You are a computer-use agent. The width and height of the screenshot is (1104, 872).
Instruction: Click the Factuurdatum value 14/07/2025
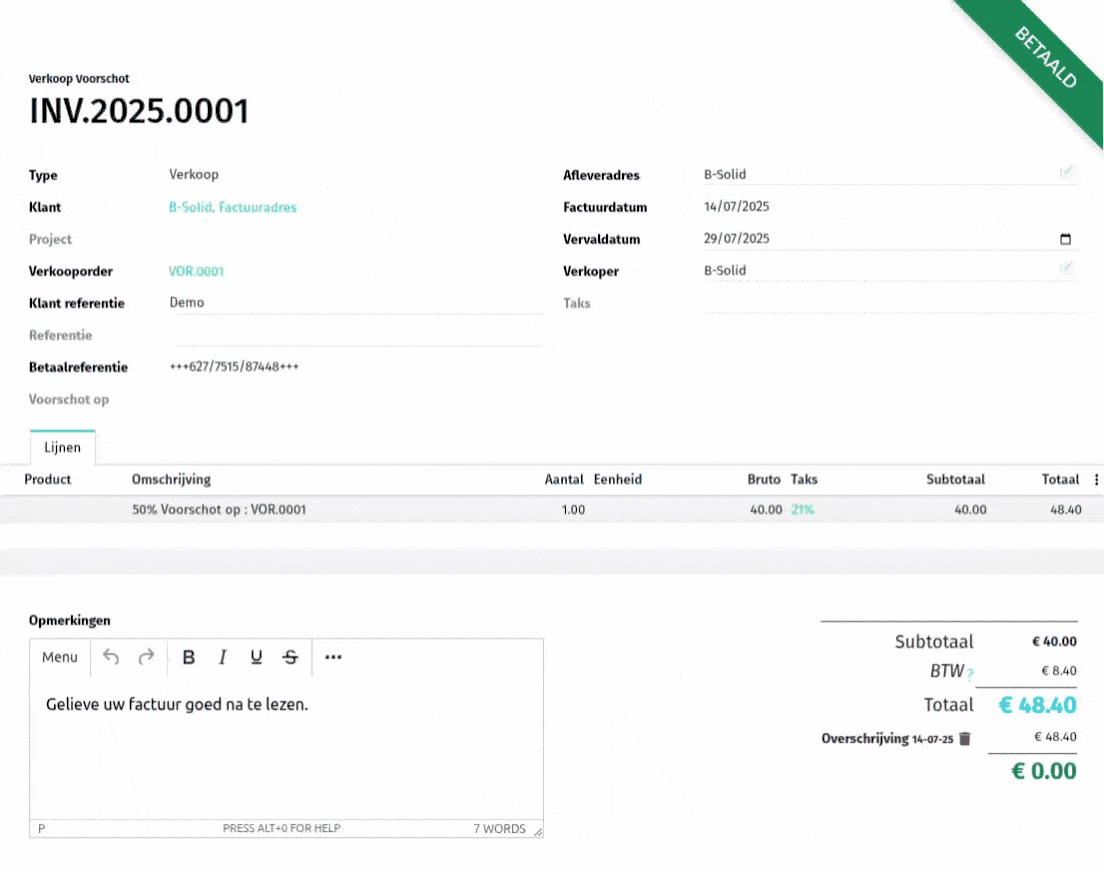[736, 206]
